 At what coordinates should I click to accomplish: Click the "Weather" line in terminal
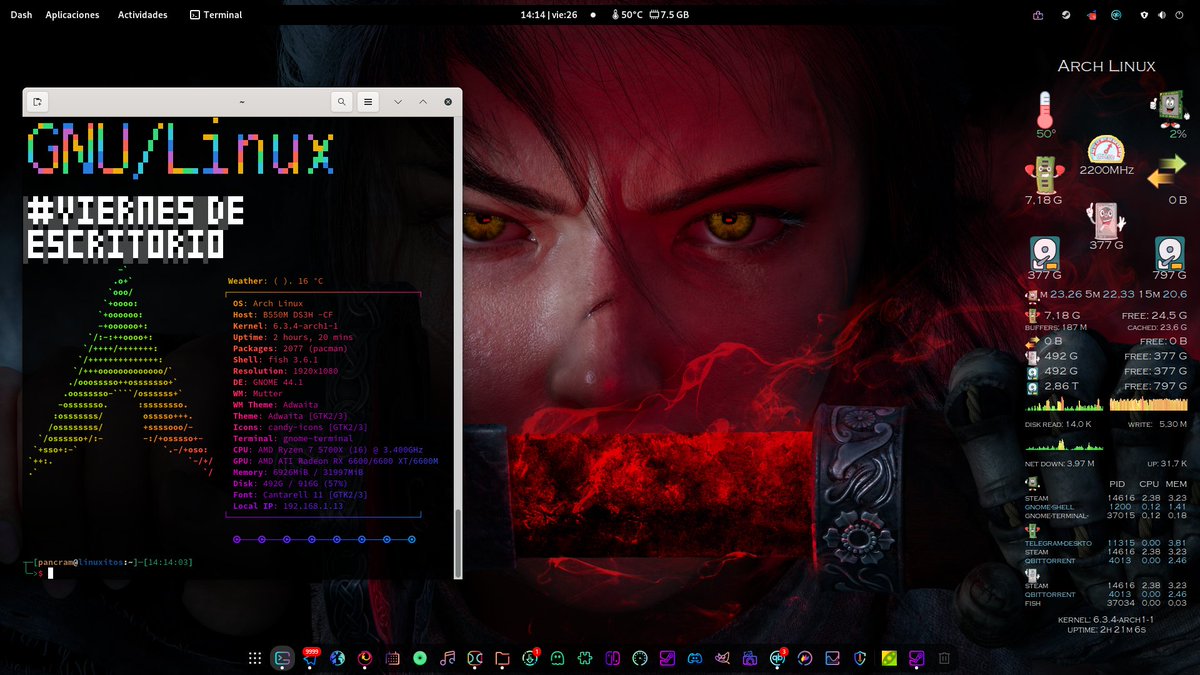tap(275, 281)
